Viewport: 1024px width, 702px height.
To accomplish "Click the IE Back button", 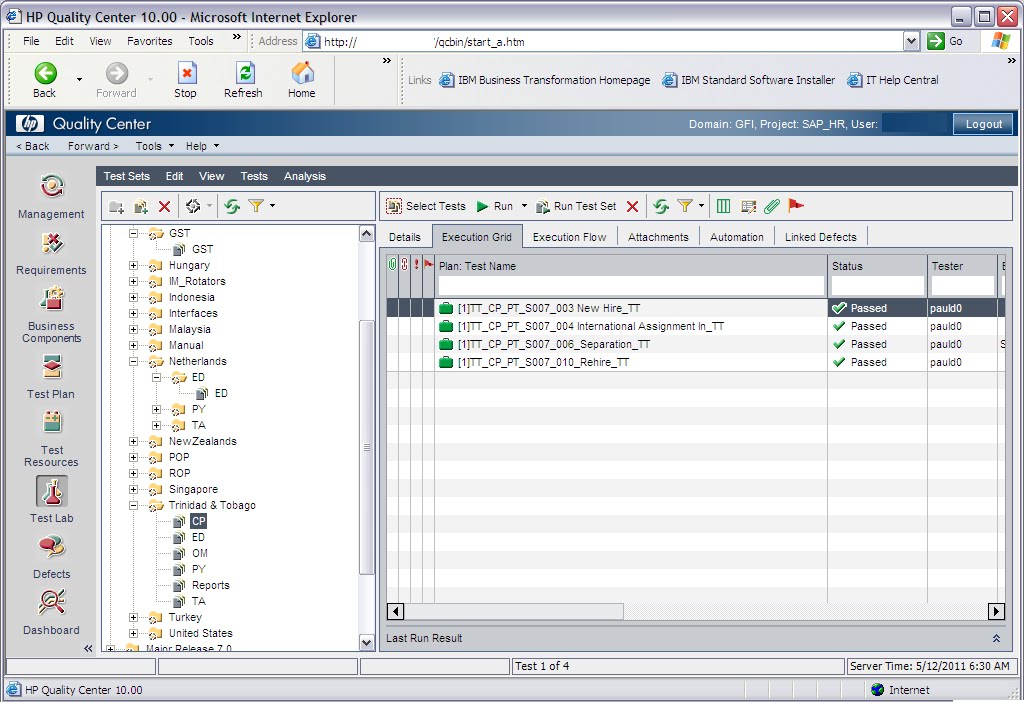I will click(45, 80).
